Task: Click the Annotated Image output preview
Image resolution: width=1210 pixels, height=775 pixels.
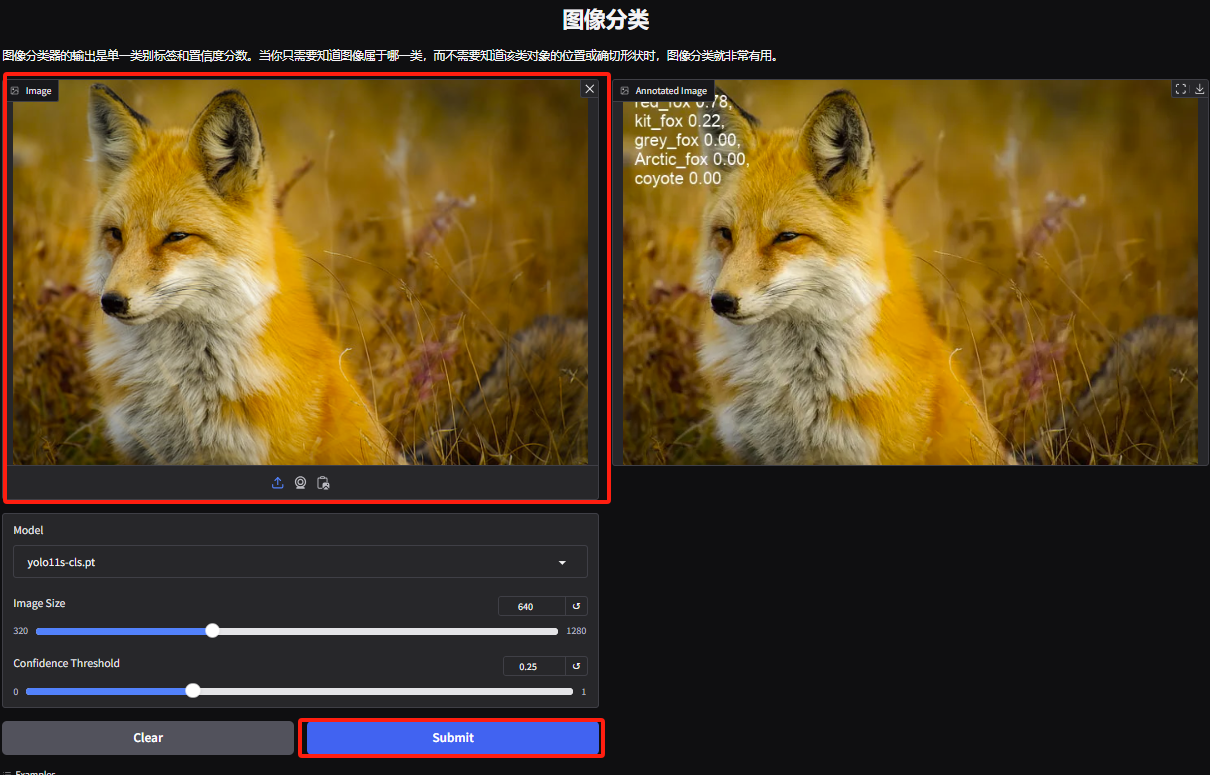Action: [910, 300]
